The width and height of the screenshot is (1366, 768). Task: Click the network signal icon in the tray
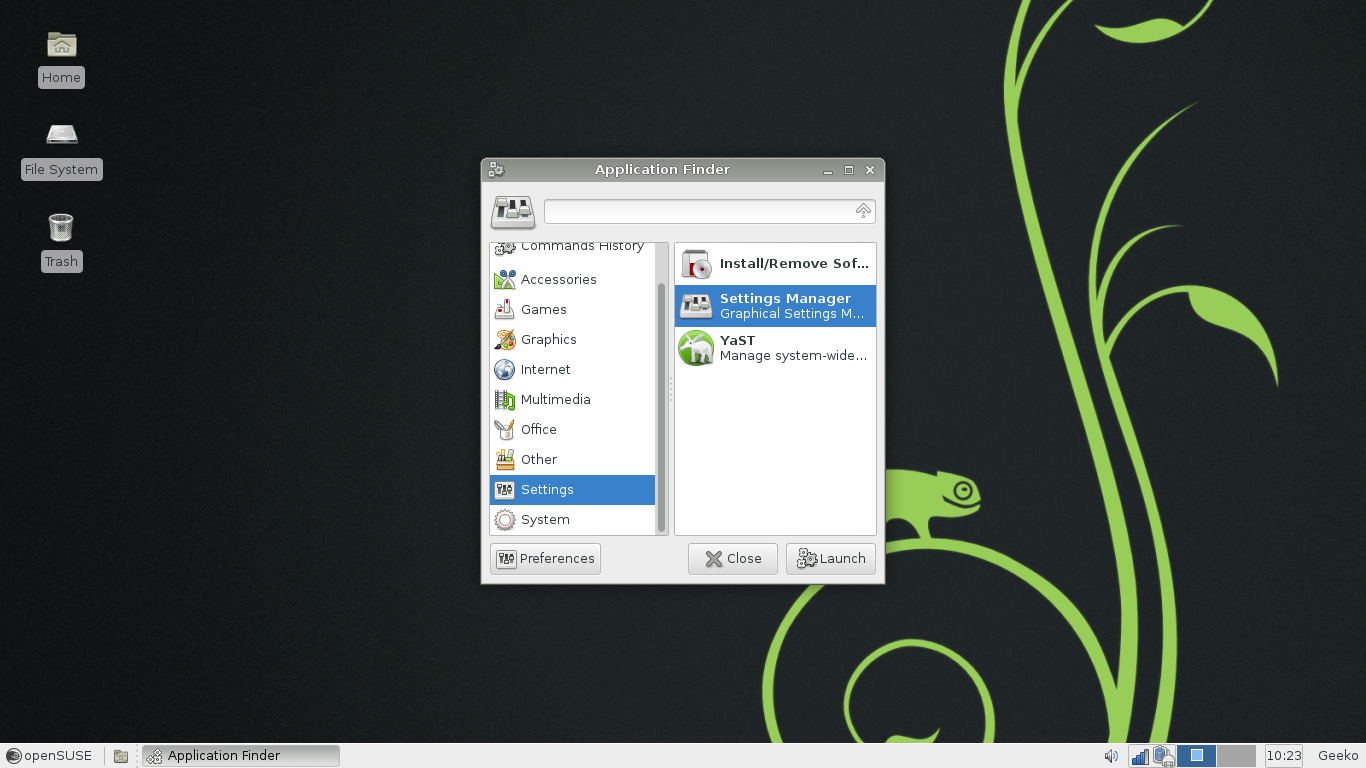click(x=1141, y=756)
